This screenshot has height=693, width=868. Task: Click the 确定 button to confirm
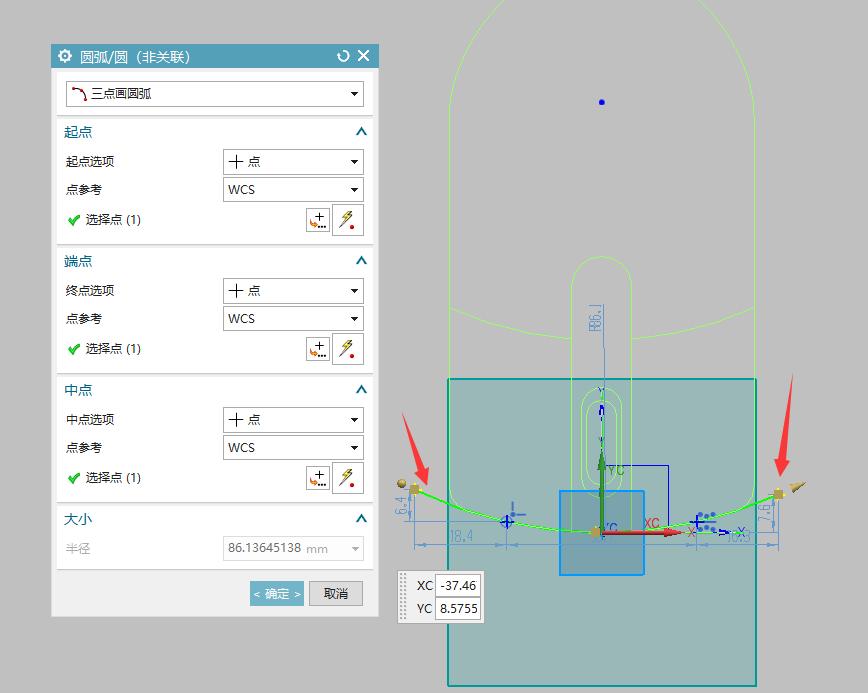pos(276,593)
